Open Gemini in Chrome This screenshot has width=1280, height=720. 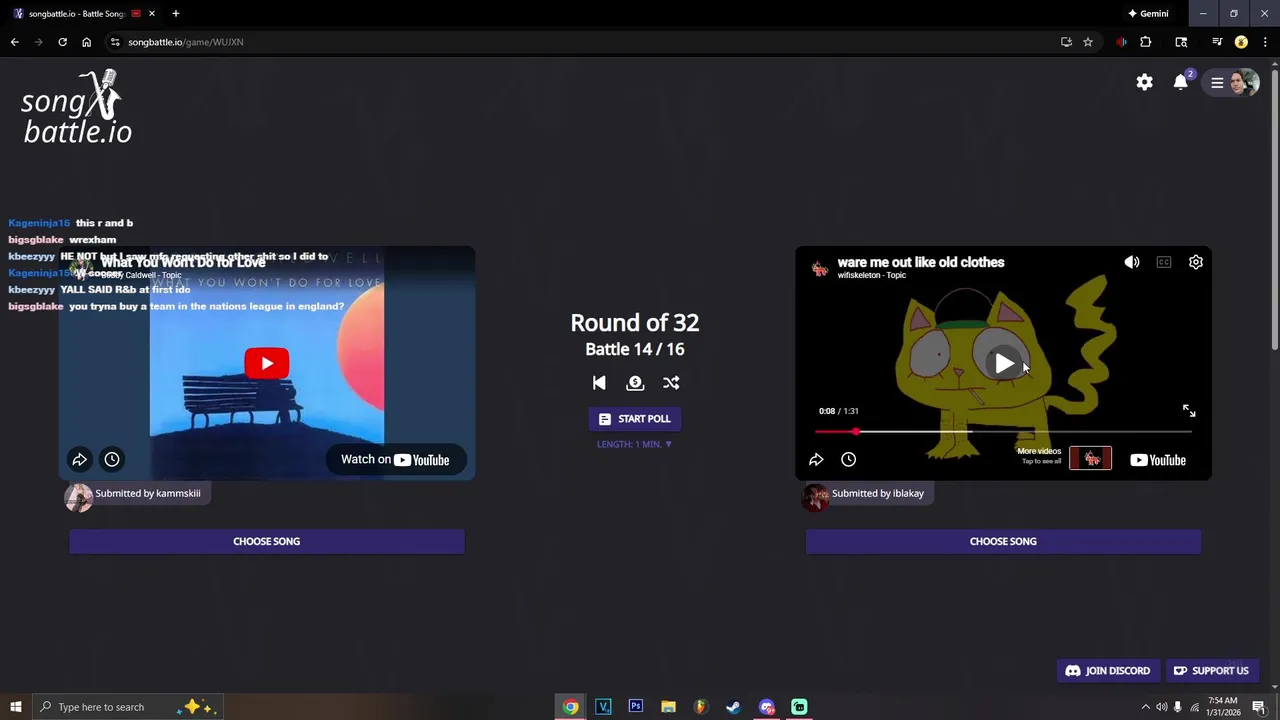[x=1148, y=14]
